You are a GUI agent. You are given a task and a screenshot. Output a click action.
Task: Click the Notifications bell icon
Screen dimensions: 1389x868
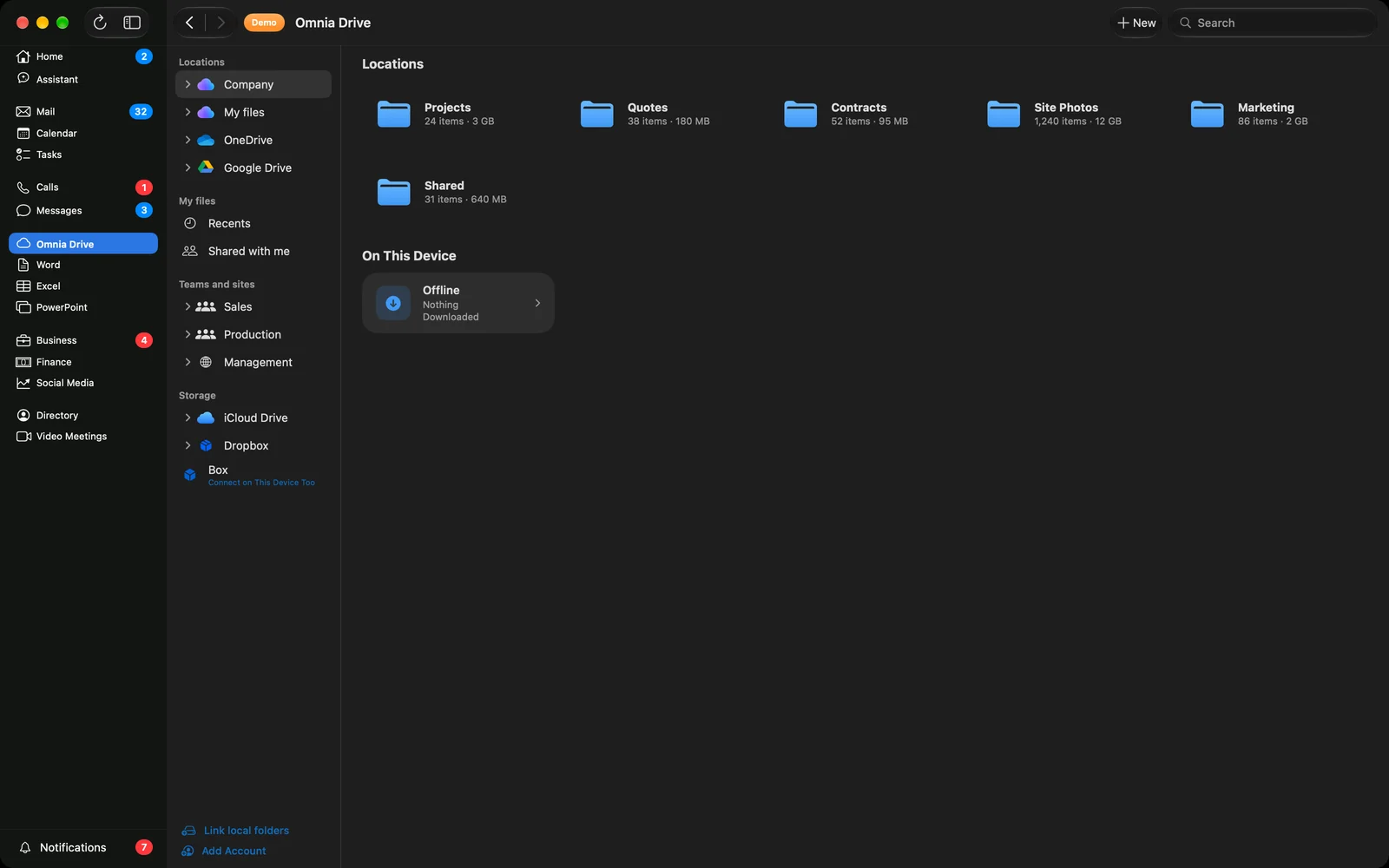click(x=25, y=847)
